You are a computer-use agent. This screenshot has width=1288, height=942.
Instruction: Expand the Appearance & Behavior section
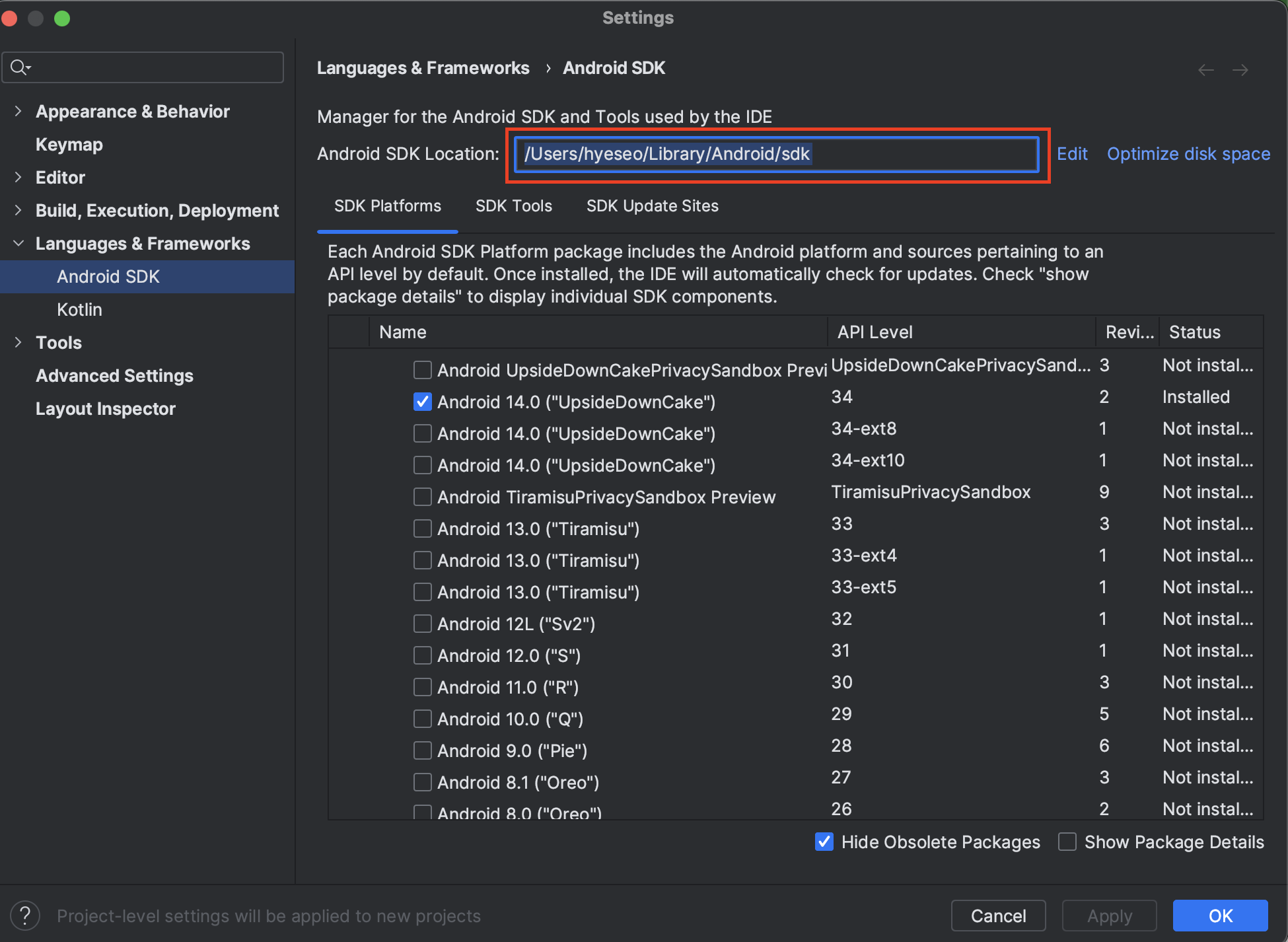[18, 111]
